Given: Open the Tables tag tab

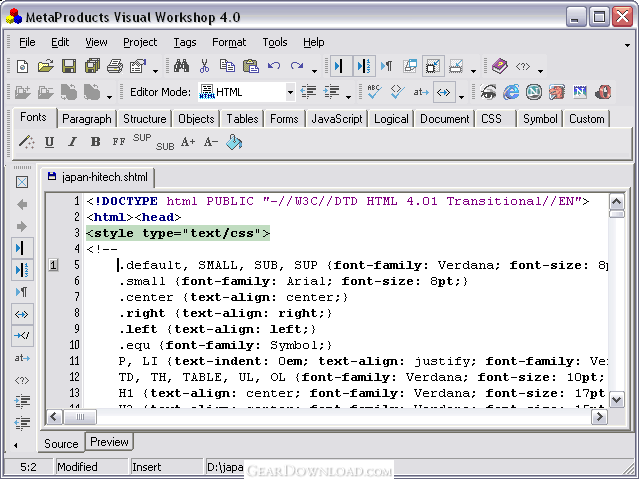Looking at the screenshot, I should pyautogui.click(x=242, y=119).
